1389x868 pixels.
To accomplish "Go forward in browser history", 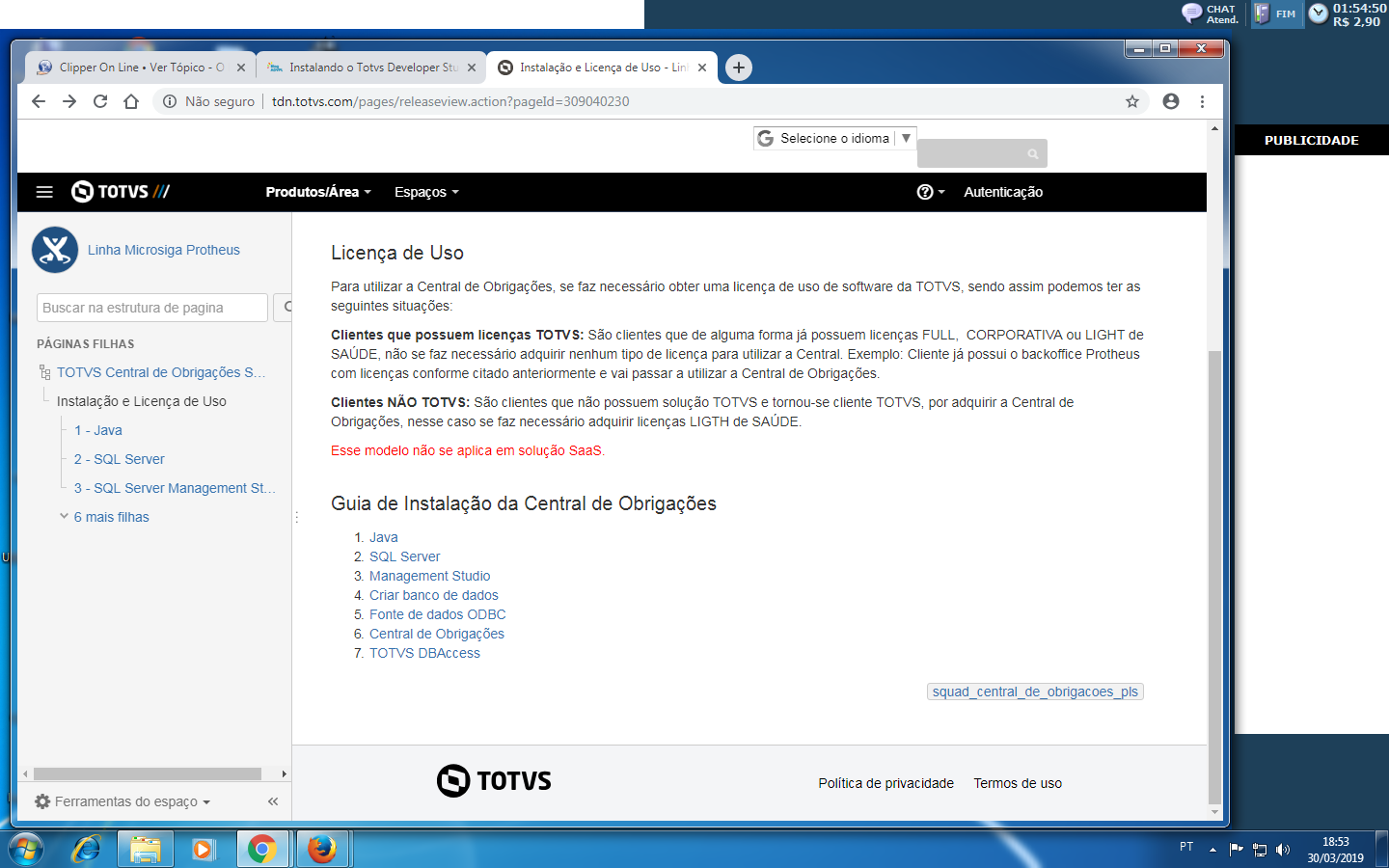I will 69,101.
